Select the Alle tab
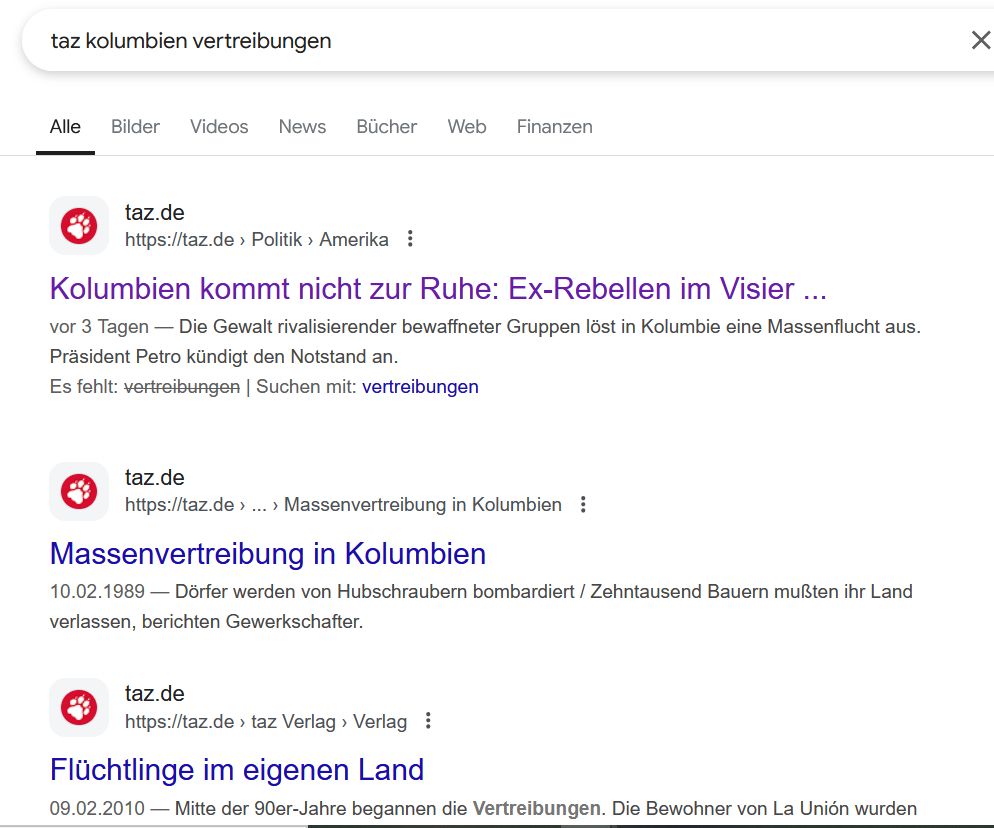Screen dimensions: 994x828 coord(65,127)
